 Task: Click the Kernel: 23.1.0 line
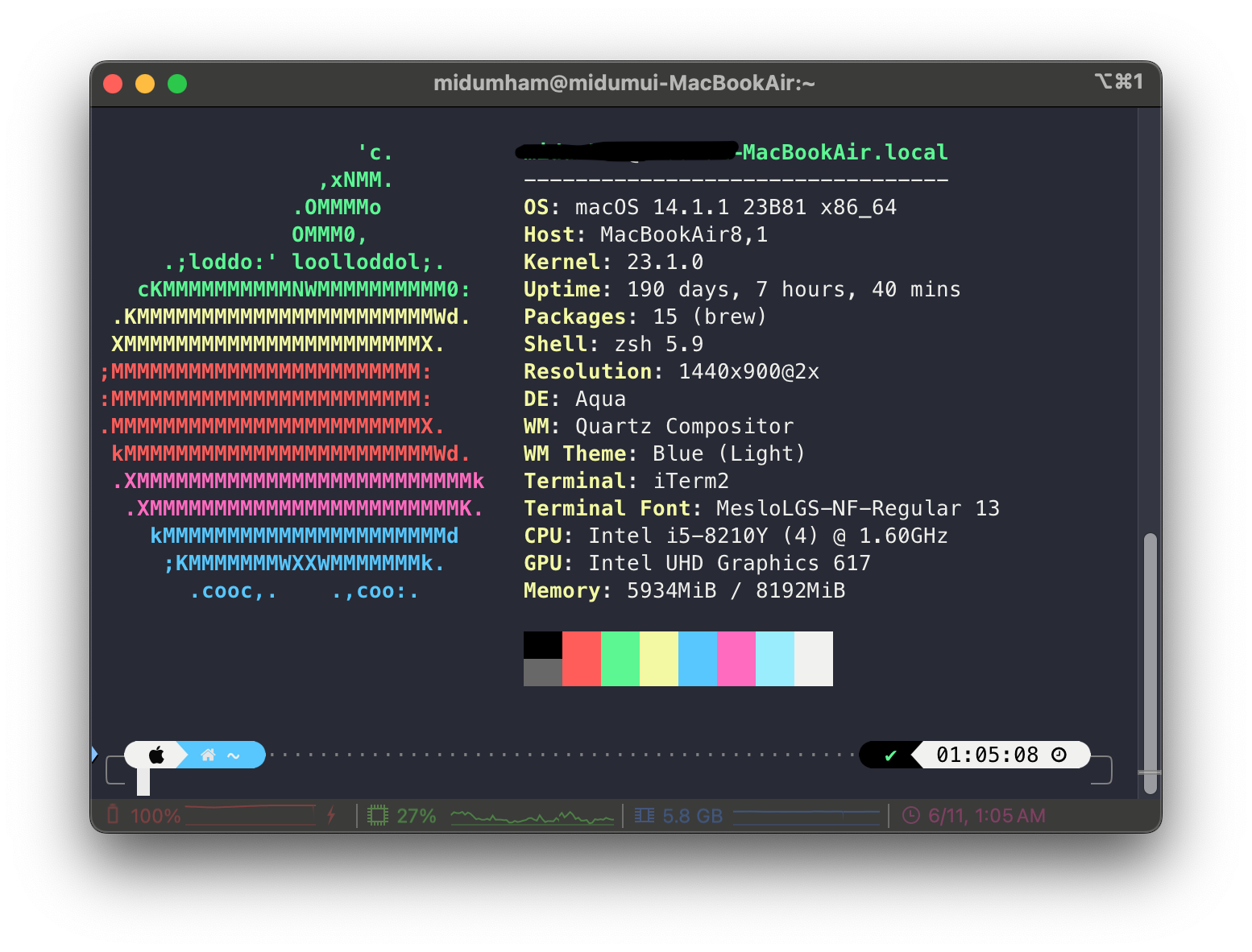coord(613,262)
